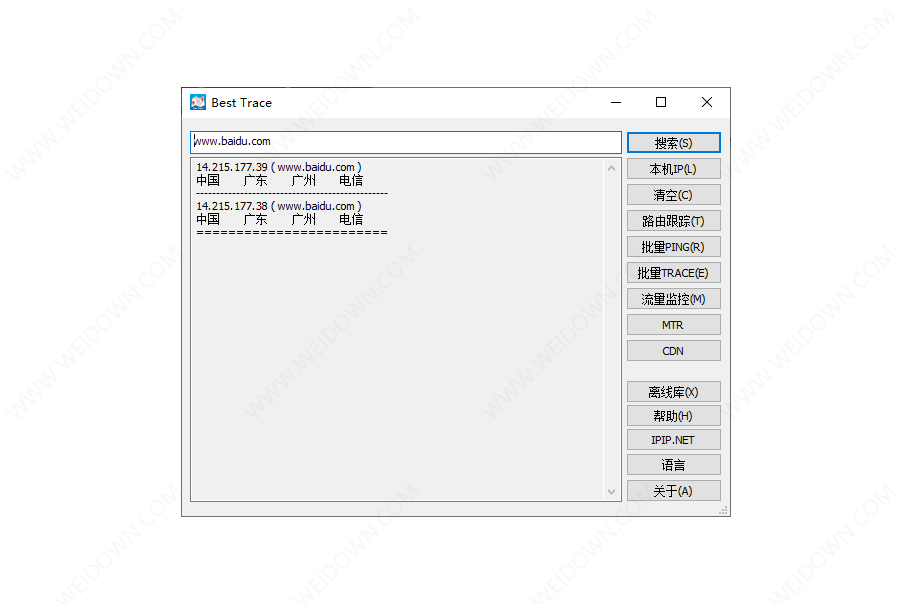Open the 流量监控(M) traffic monitor
The image size is (913, 604).
click(x=673, y=299)
